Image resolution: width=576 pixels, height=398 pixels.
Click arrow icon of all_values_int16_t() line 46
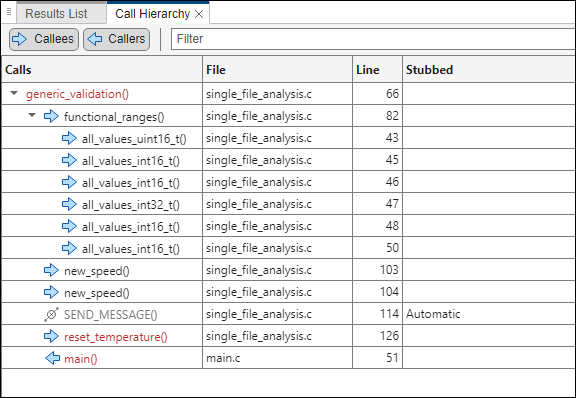pyautogui.click(x=69, y=182)
